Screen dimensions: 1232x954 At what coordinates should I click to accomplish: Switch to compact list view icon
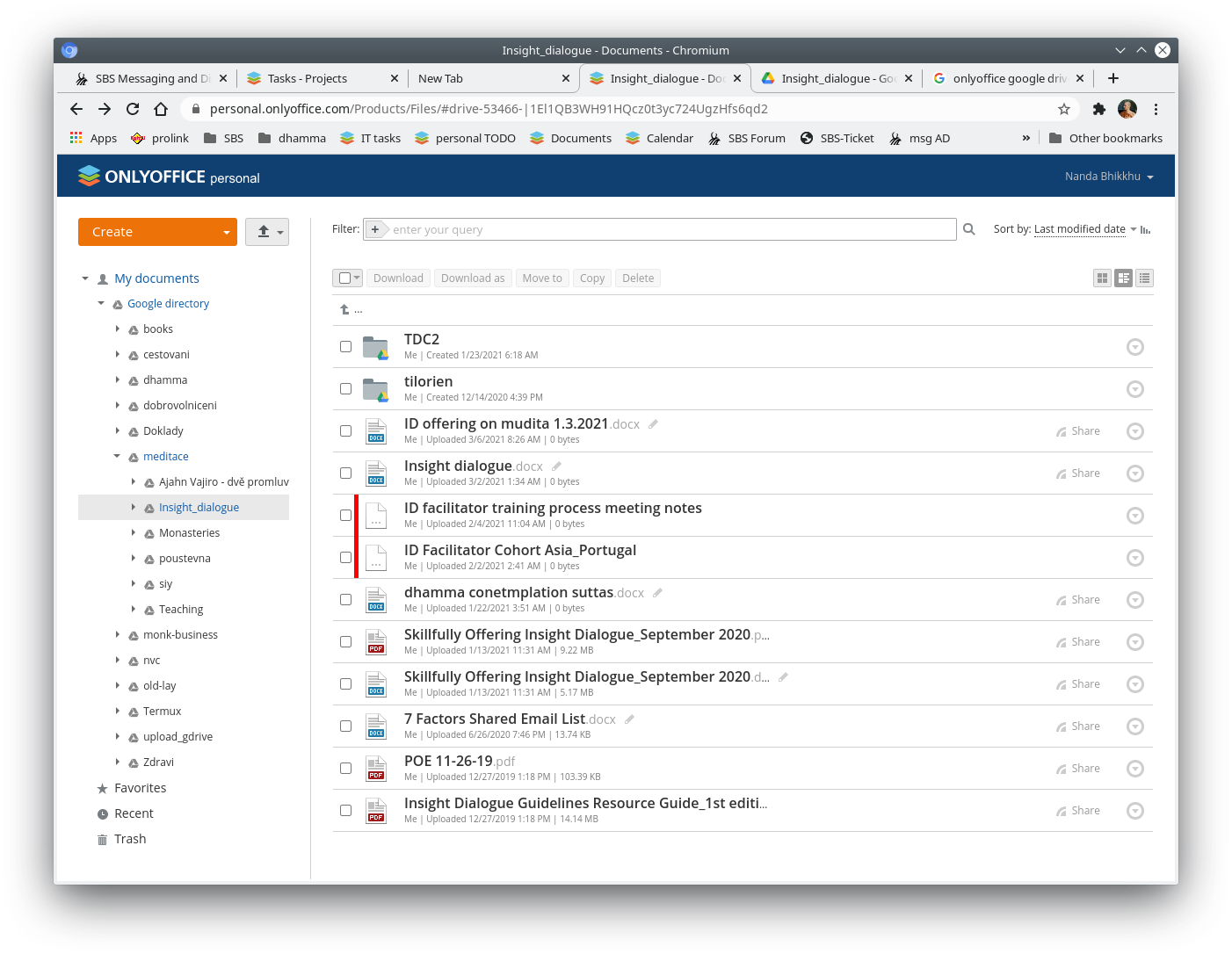point(1144,278)
